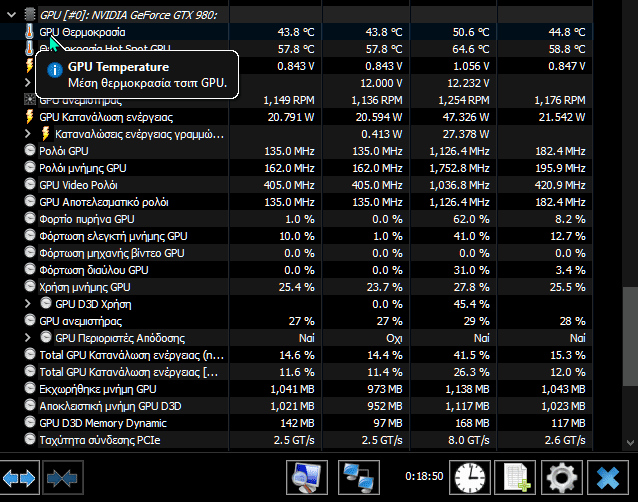Image resolution: width=638 pixels, height=502 pixels.
Task: Click the icon beside Χρήση μνήμης GPU
Action: (x=30, y=287)
